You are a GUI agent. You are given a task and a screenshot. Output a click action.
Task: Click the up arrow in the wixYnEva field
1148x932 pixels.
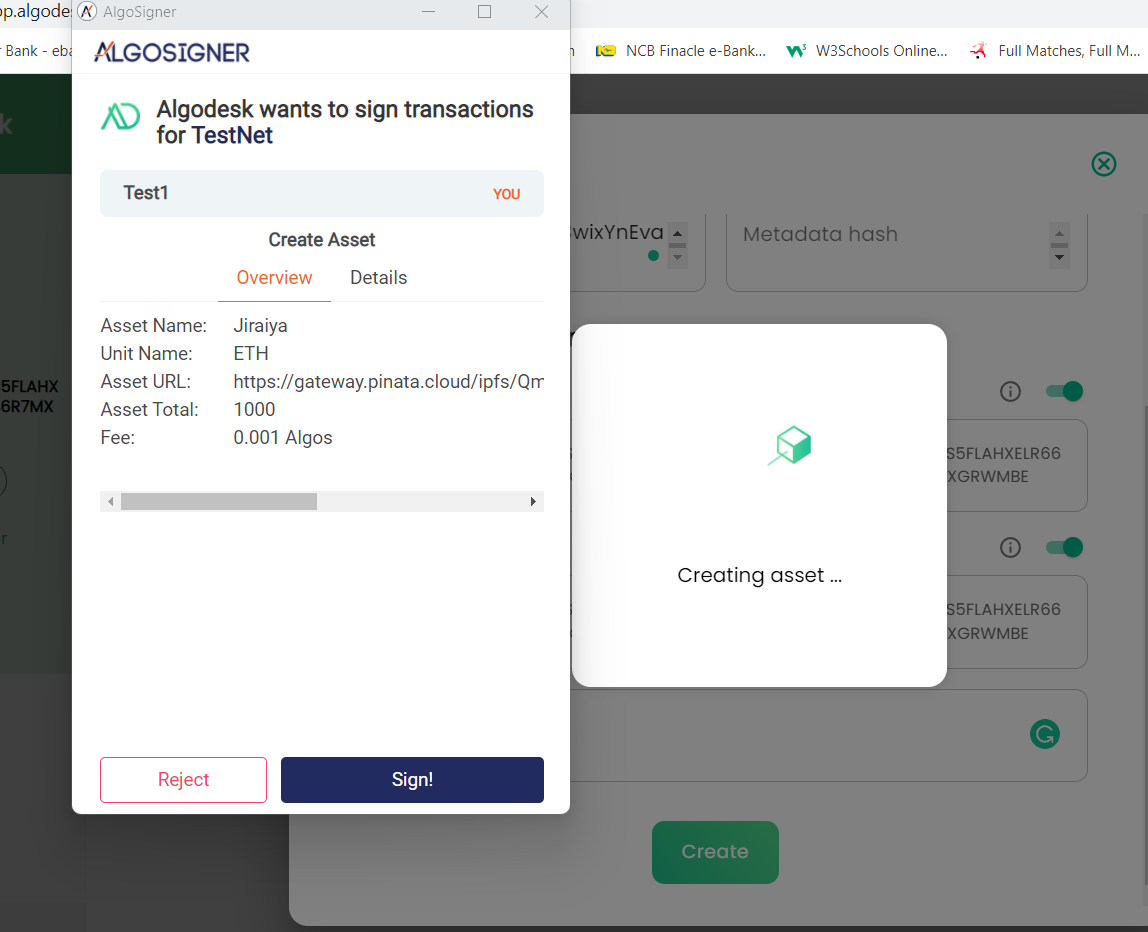click(677, 234)
